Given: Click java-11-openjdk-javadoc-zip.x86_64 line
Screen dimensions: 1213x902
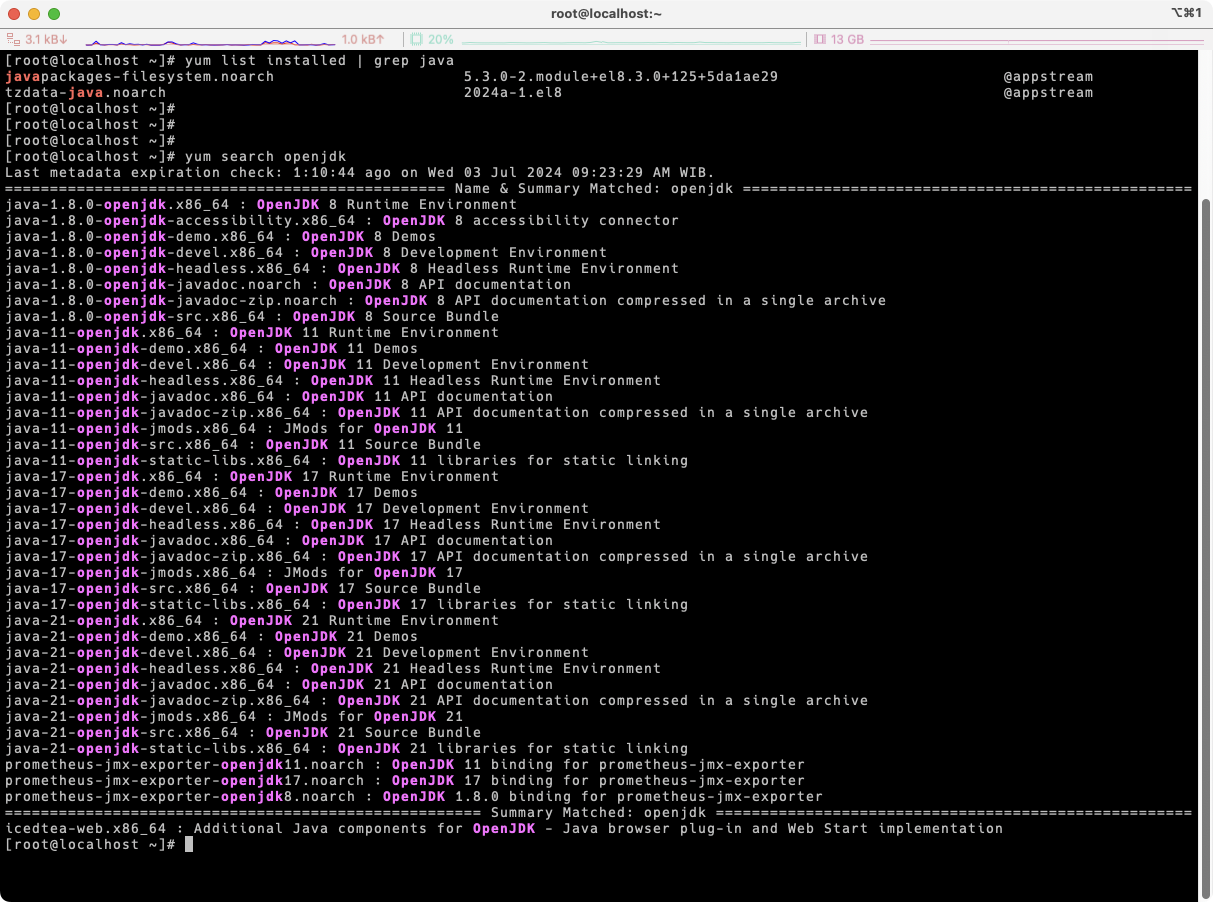Looking at the screenshot, I should tap(436, 412).
